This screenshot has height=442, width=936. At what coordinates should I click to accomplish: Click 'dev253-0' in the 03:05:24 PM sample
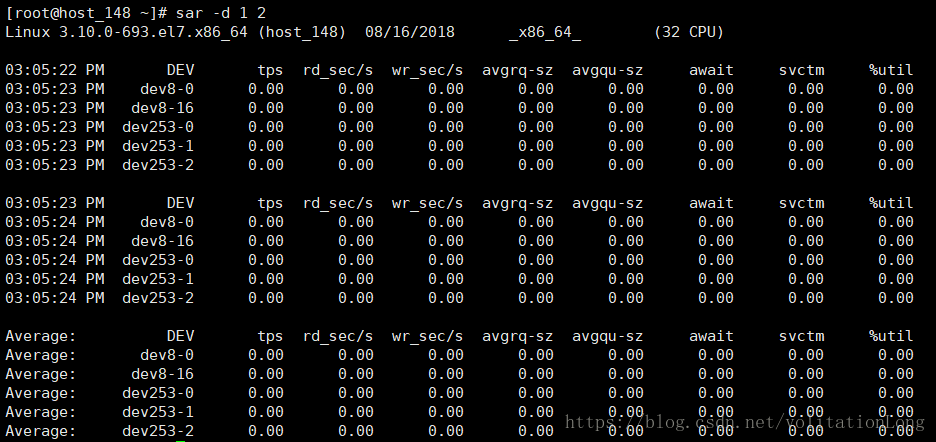tap(158, 260)
